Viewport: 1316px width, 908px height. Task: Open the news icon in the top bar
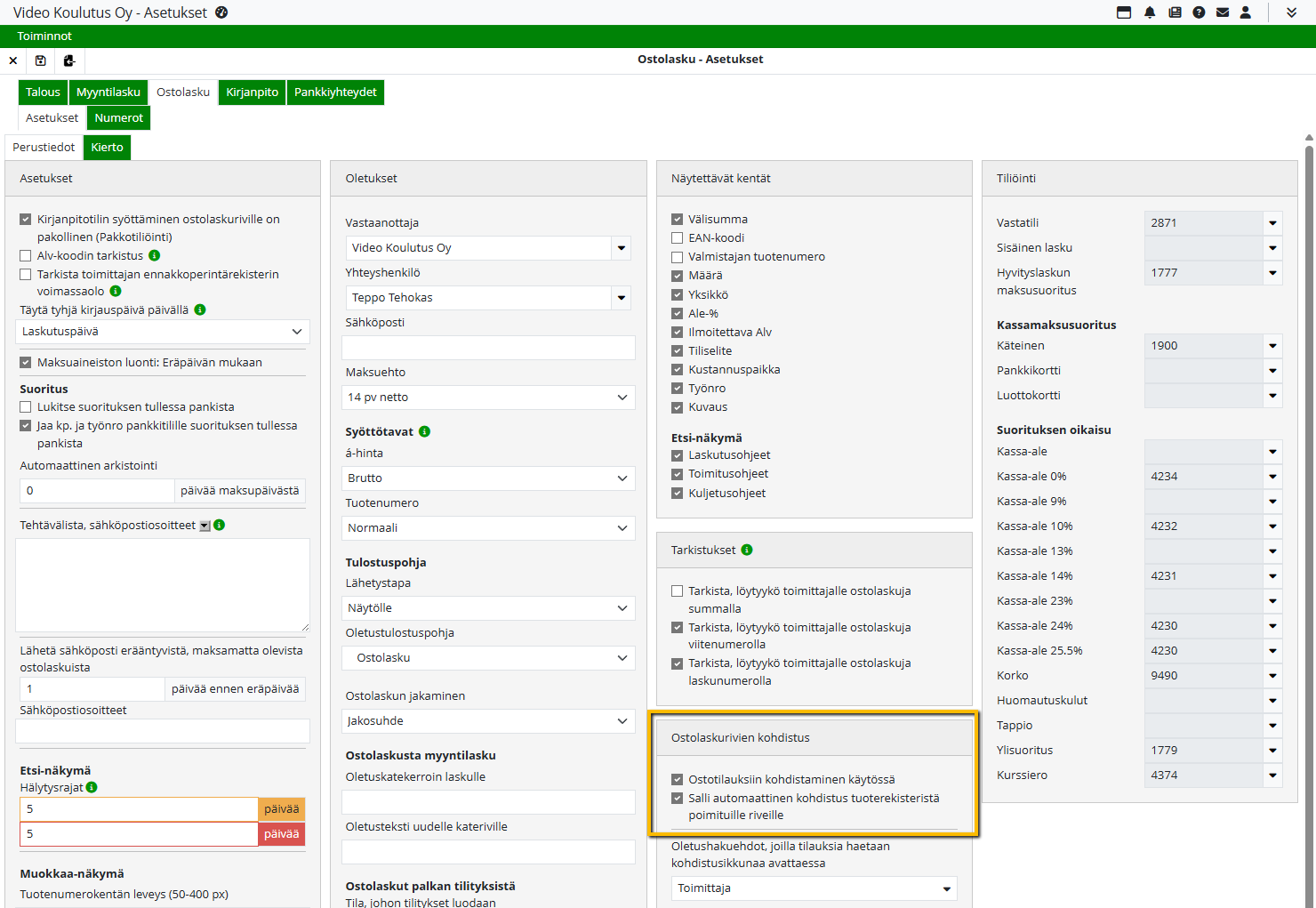[x=1175, y=12]
